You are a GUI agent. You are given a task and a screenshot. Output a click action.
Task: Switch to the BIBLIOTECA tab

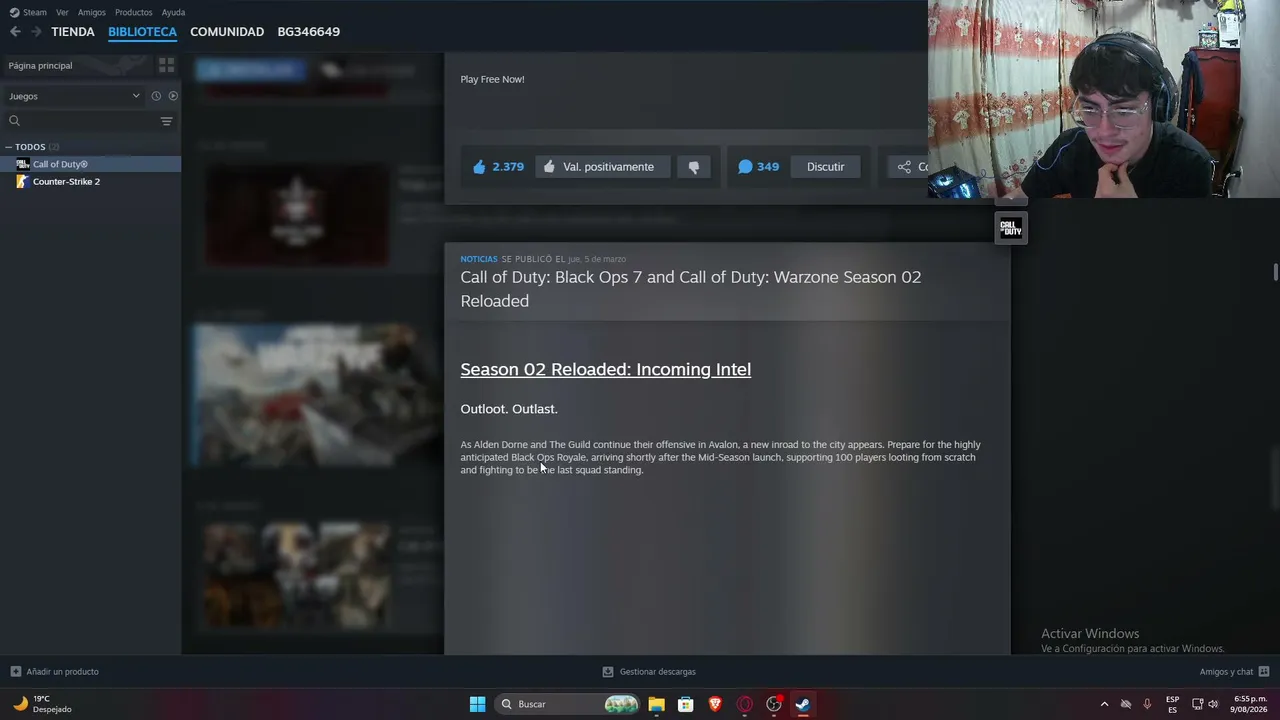142,32
